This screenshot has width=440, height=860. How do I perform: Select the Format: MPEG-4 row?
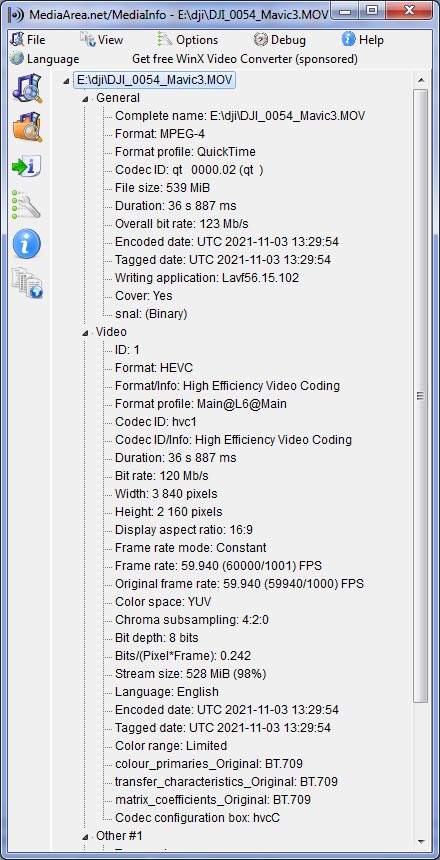160,134
